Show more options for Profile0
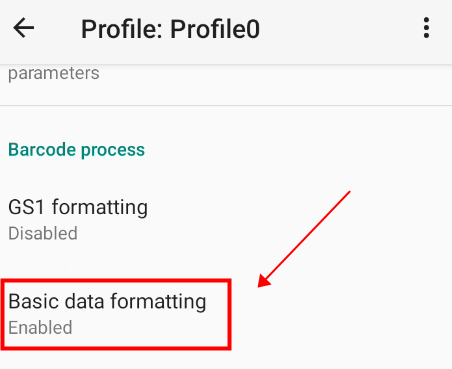Screen dimensions: 452x369 tap(426, 28)
